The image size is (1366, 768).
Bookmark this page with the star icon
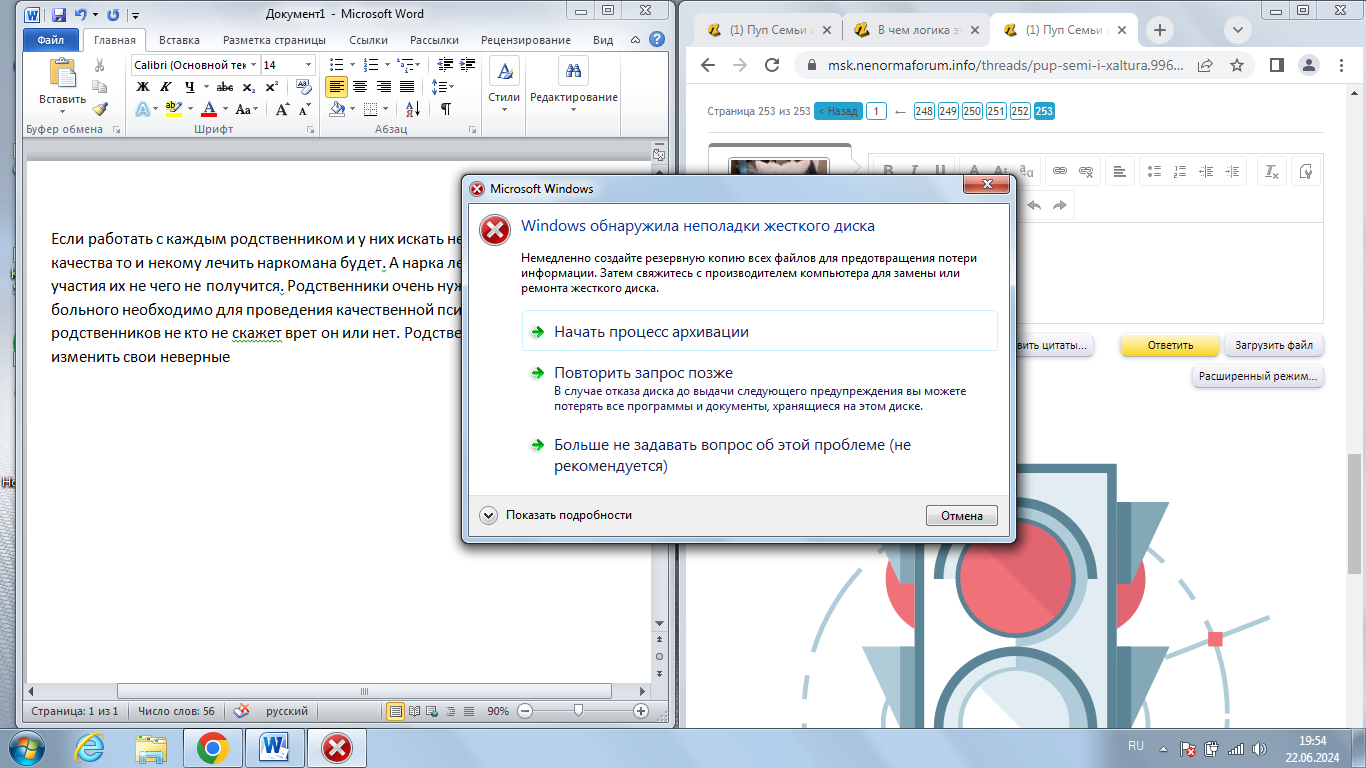(1237, 65)
